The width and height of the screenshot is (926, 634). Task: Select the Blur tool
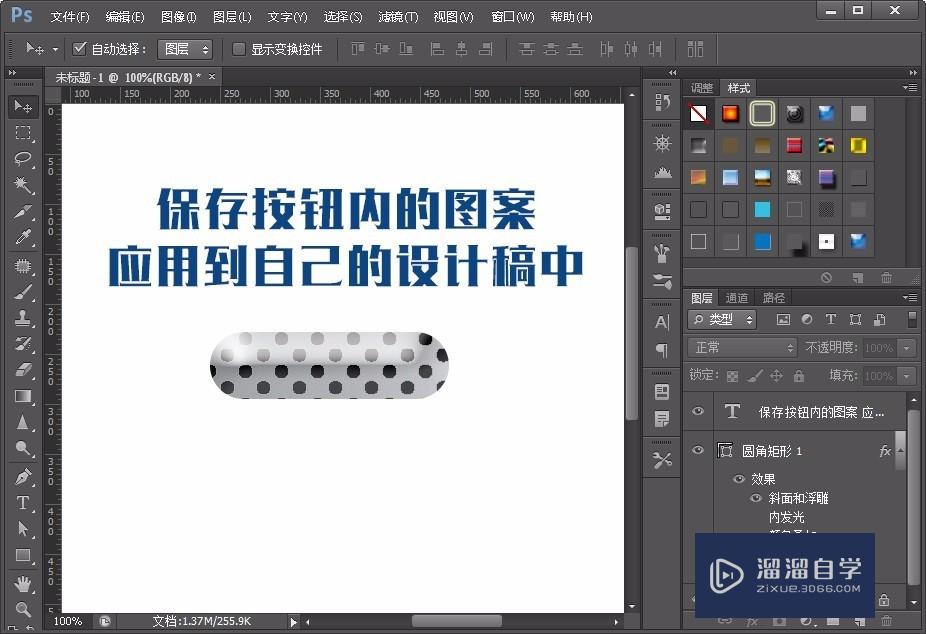[x=23, y=422]
